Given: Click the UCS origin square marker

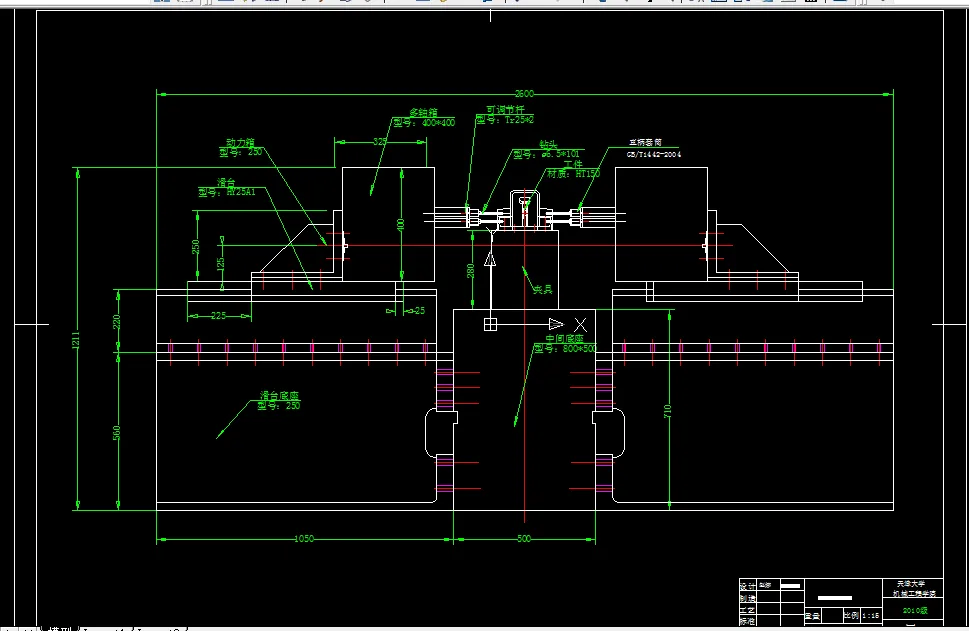Looking at the screenshot, I should (490, 324).
